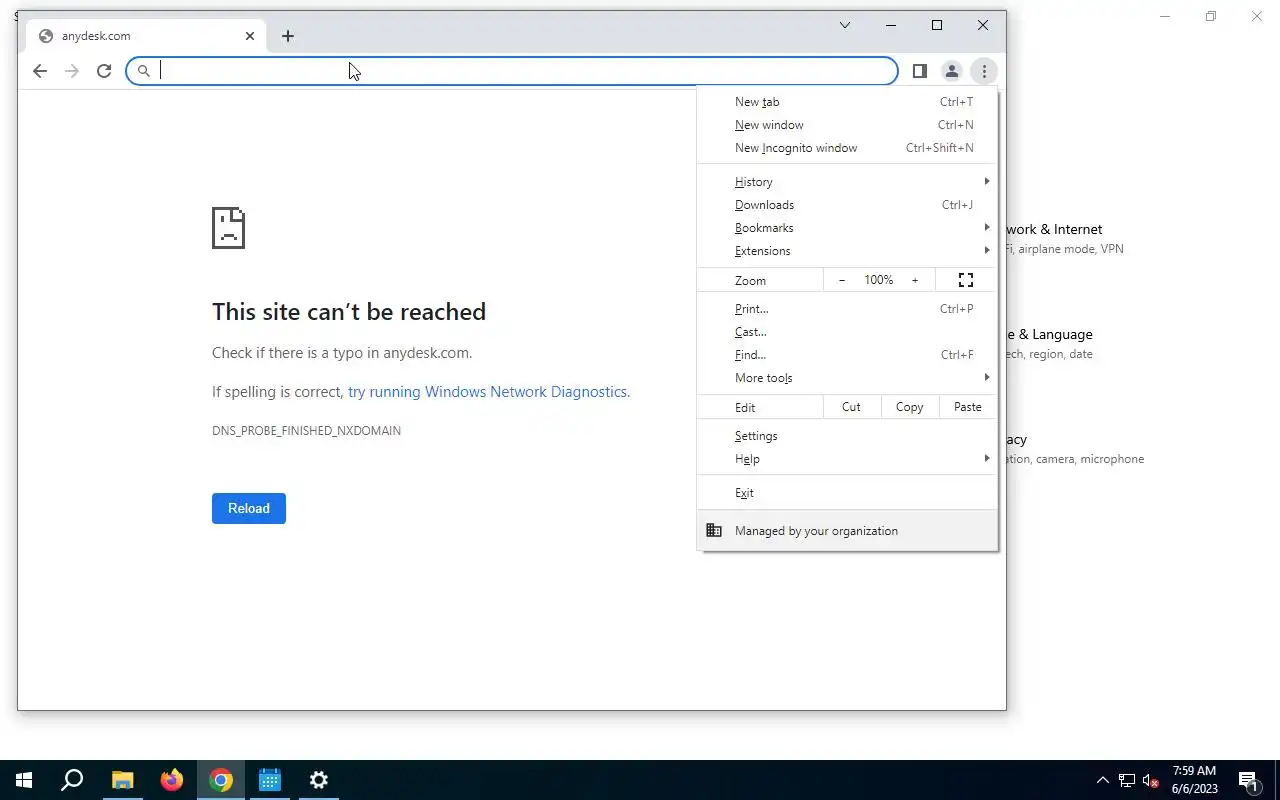
Task: Select the anydesk.com tab
Action: click(x=147, y=36)
